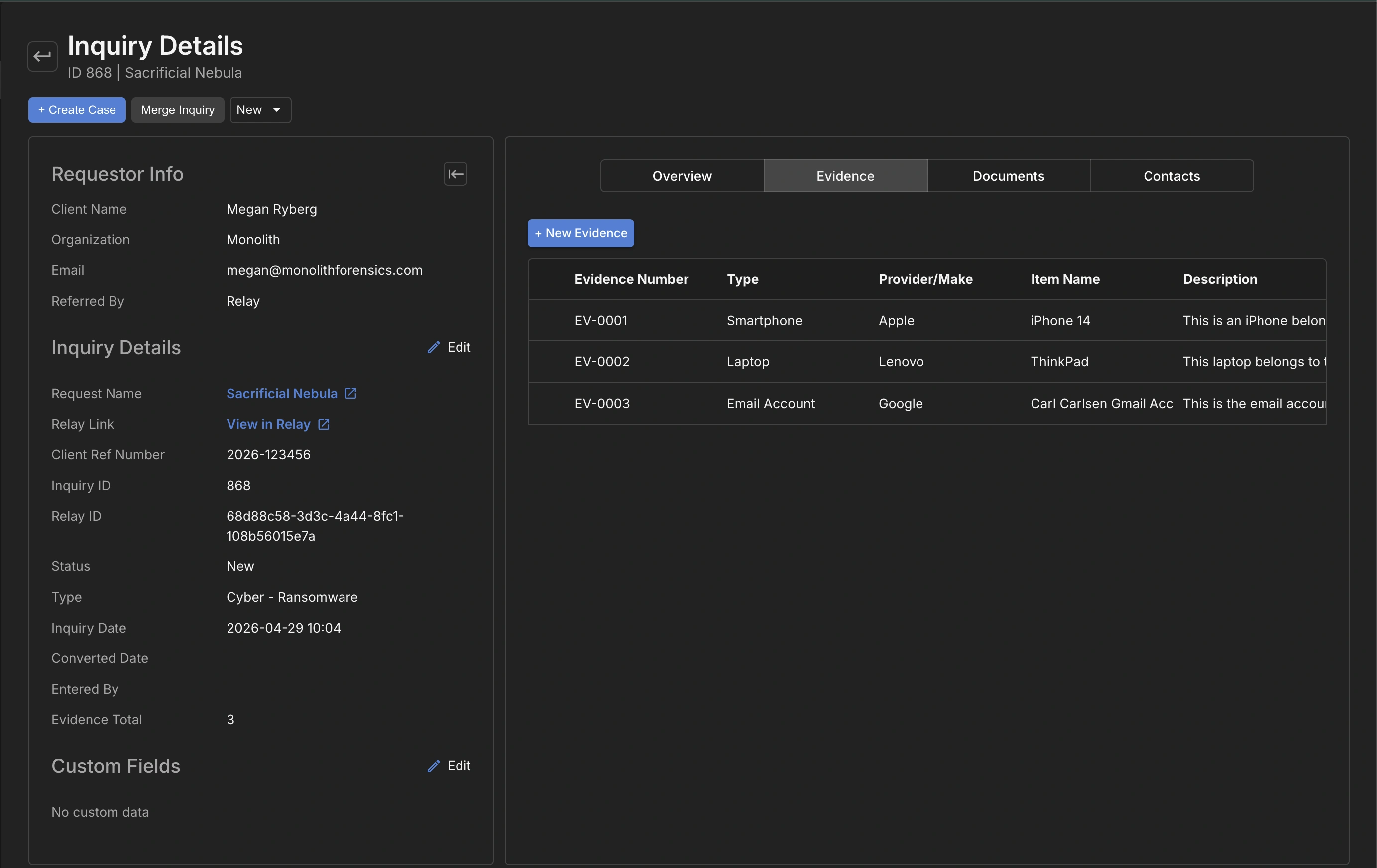Click the Type column header
The width and height of the screenshot is (1377, 868).
[742, 279]
